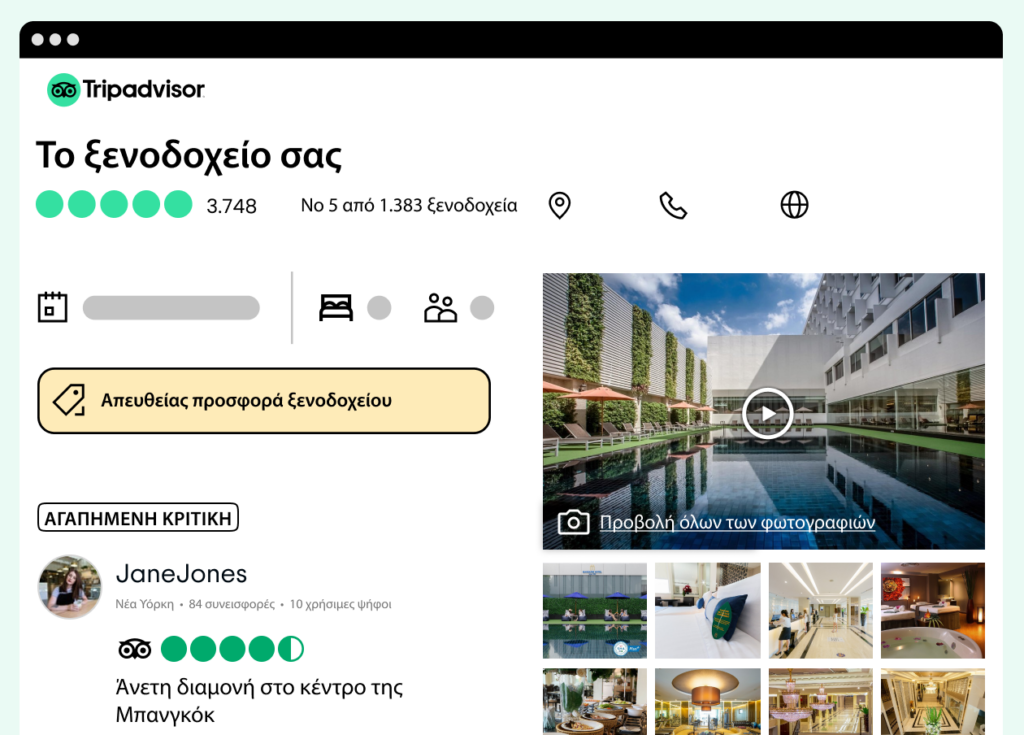Open Προβολή όλων των φωτογραφιών link

[737, 523]
